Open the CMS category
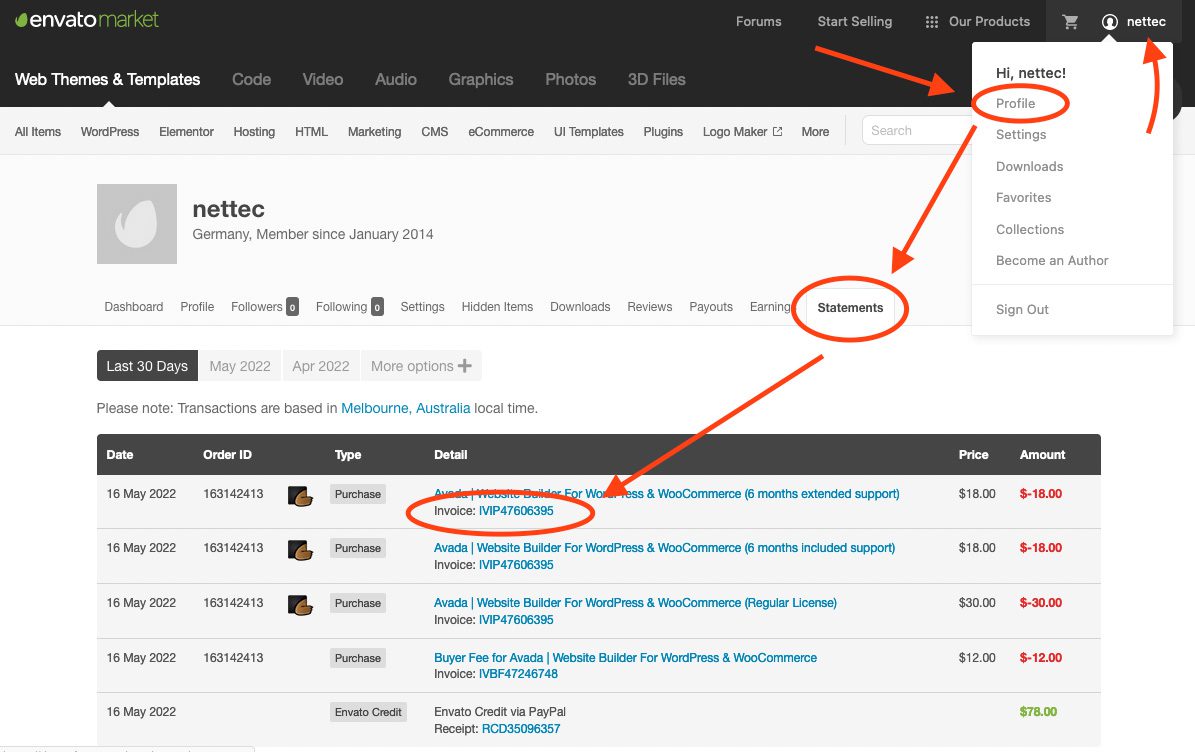The width and height of the screenshot is (1195, 752). pyautogui.click(x=434, y=132)
